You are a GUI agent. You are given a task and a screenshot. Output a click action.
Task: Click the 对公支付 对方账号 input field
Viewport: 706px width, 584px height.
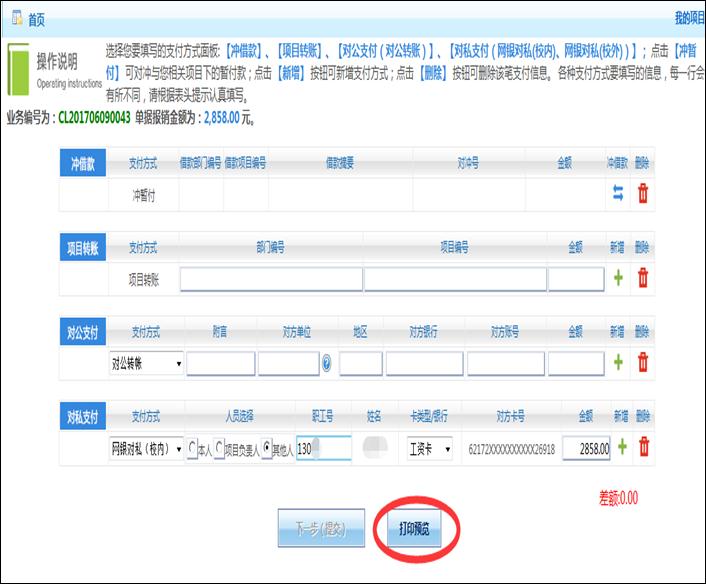[x=506, y=363]
